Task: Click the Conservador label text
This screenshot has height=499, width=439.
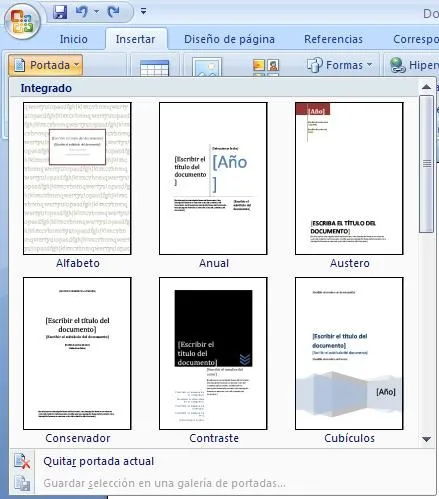Action: pyautogui.click(x=78, y=438)
